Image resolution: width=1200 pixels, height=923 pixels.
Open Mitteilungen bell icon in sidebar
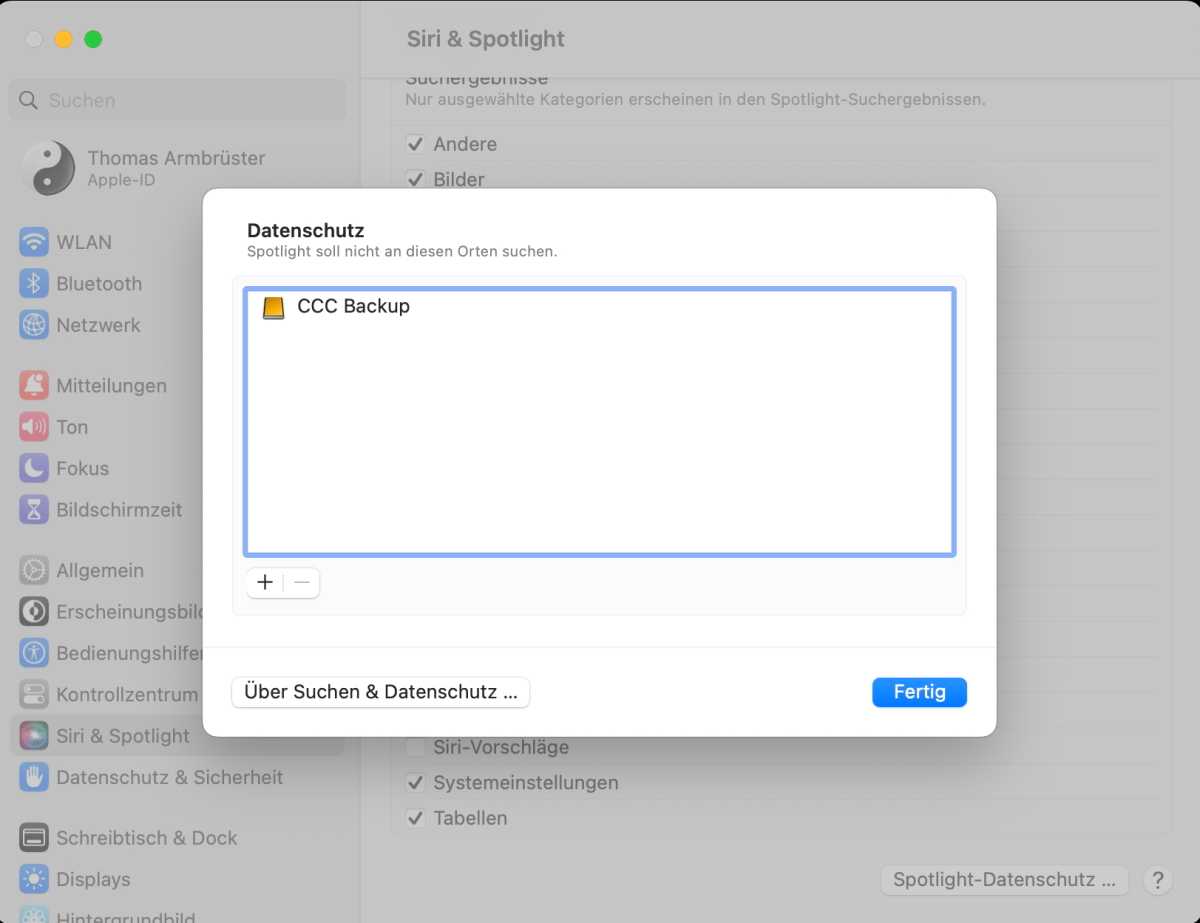tap(34, 386)
